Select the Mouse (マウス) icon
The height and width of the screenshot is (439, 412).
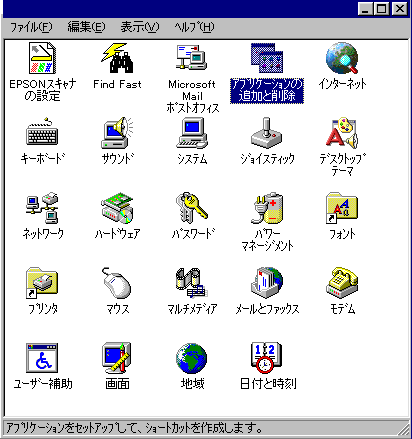117,282
